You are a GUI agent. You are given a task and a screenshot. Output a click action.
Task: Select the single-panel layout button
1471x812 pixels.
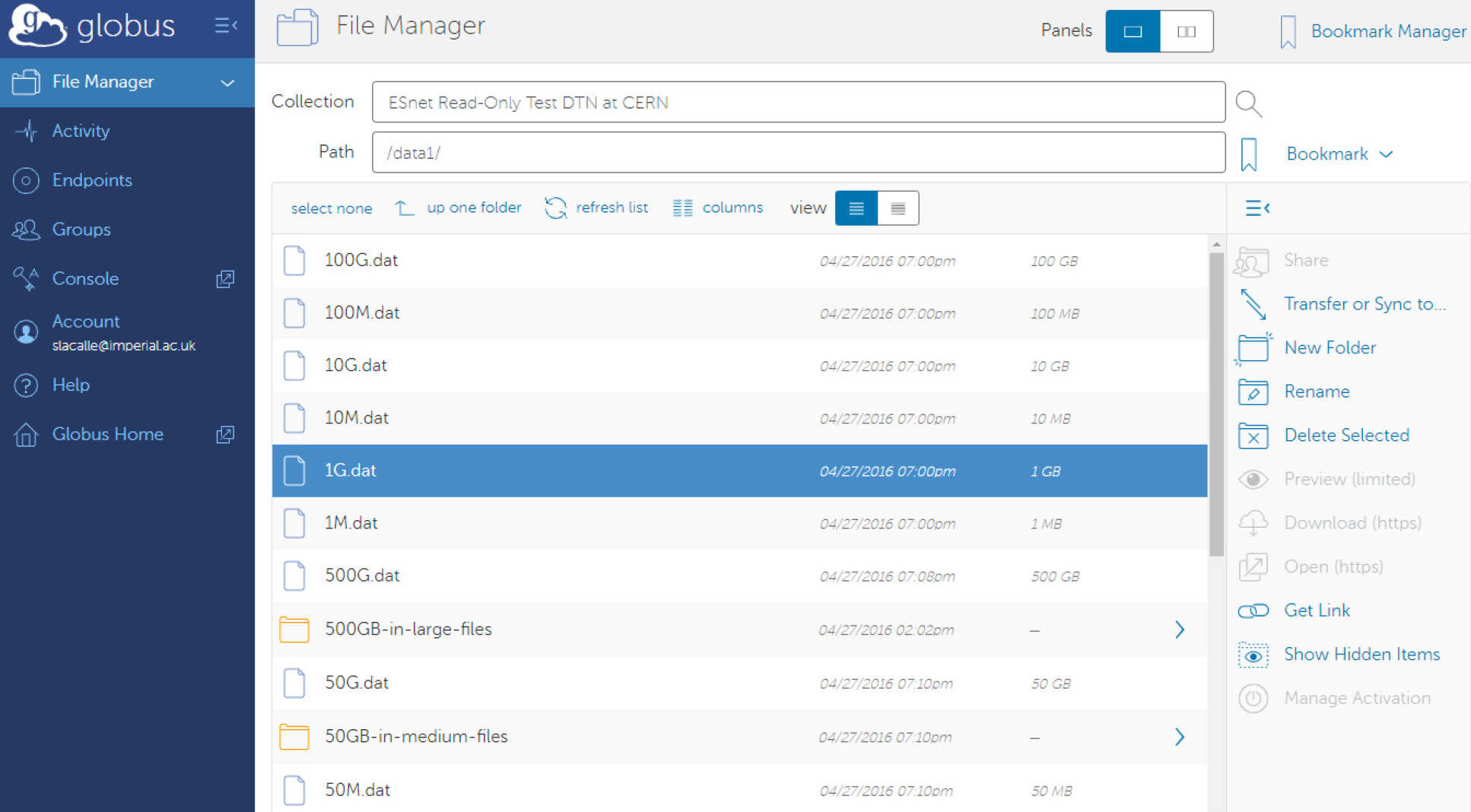(x=1133, y=31)
